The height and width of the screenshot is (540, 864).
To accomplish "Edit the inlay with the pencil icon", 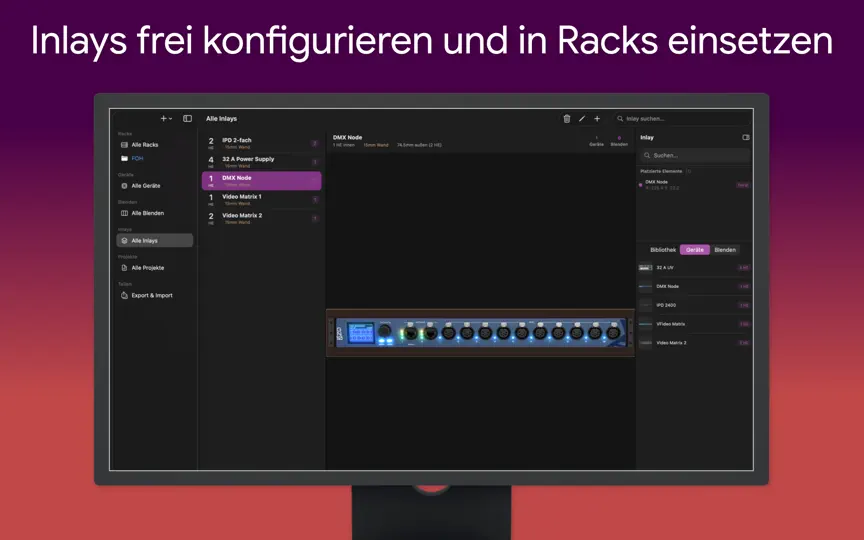I will pos(582,118).
